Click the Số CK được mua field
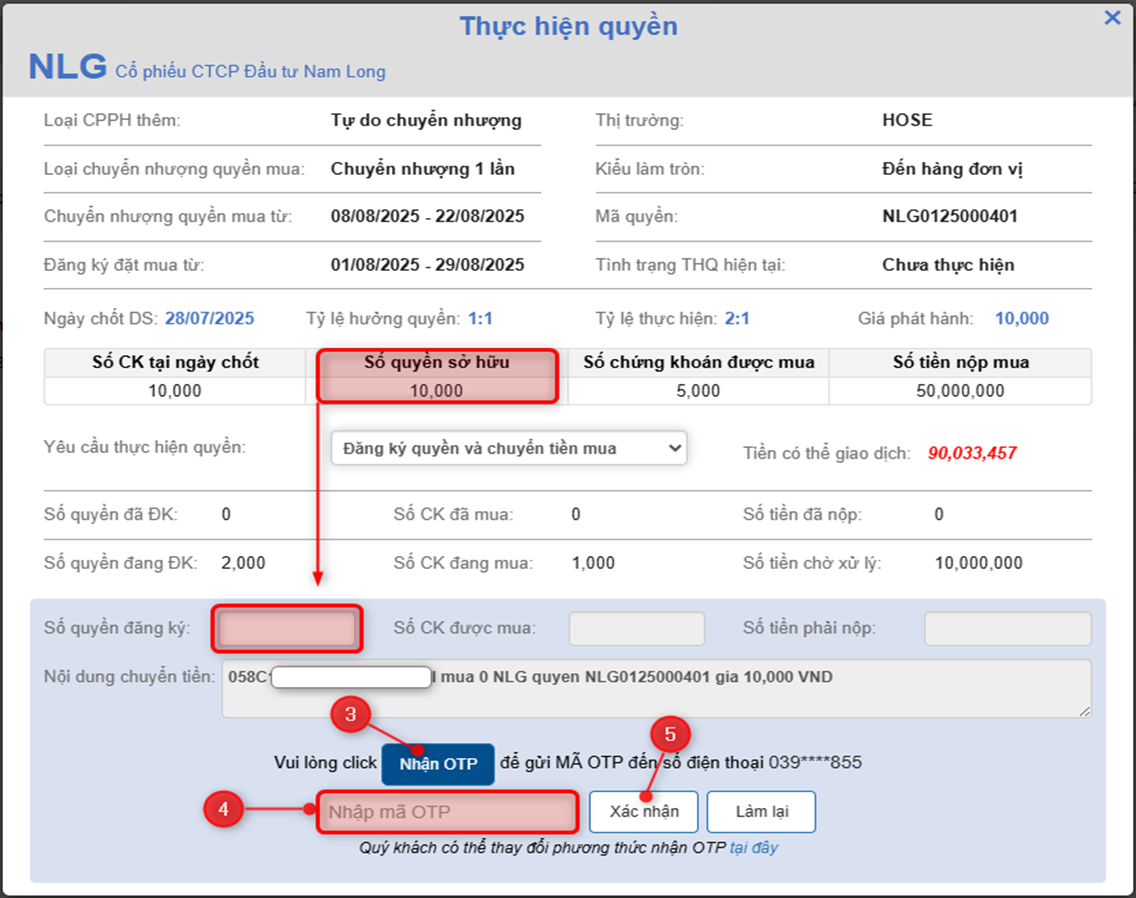The image size is (1136, 898). click(637, 628)
